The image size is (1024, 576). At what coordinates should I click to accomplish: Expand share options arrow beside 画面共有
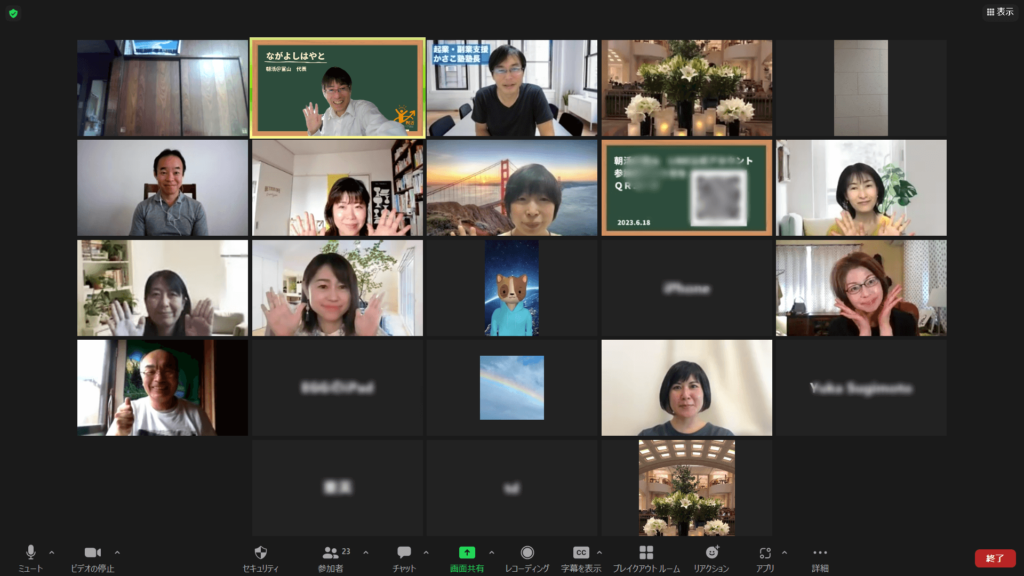(491, 552)
